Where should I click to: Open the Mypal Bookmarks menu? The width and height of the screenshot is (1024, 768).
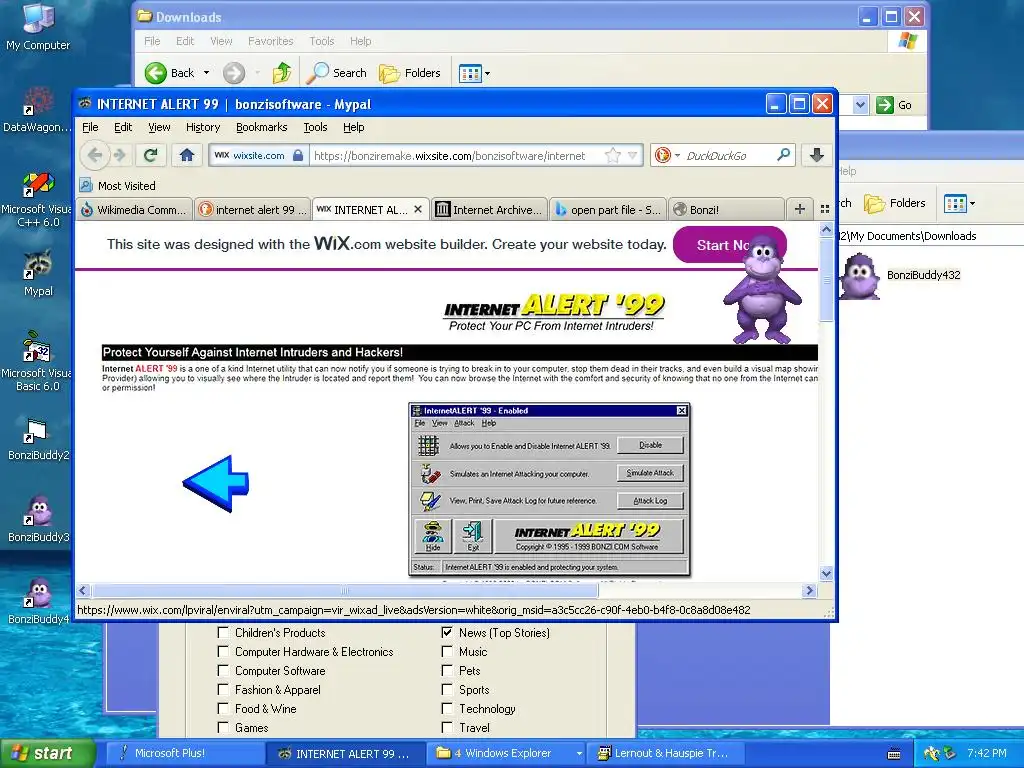pyautogui.click(x=261, y=127)
